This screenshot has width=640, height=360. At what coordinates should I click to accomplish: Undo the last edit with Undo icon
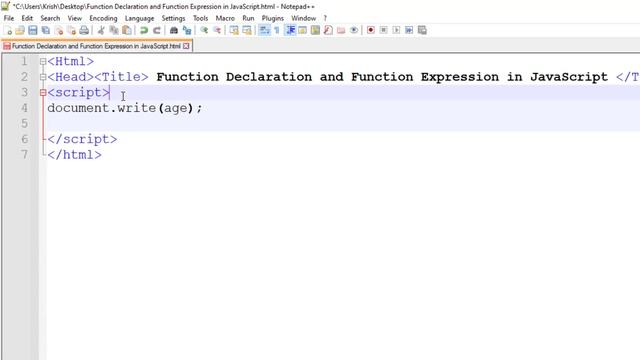tap(144, 30)
